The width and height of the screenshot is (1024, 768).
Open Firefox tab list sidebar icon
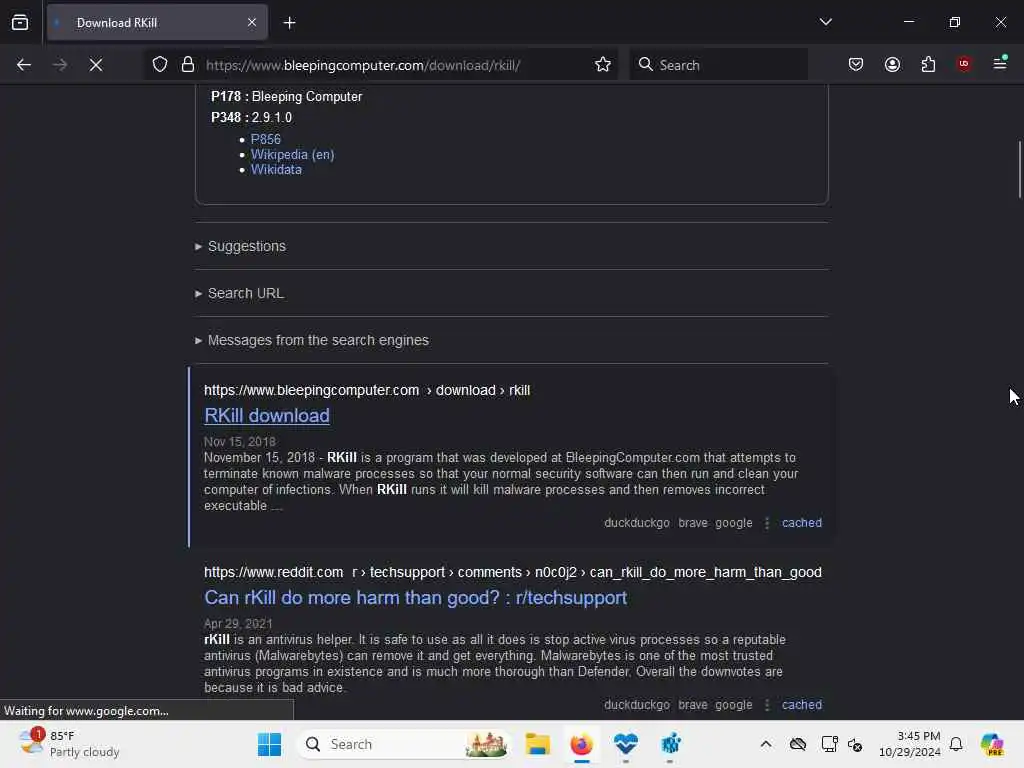(20, 23)
